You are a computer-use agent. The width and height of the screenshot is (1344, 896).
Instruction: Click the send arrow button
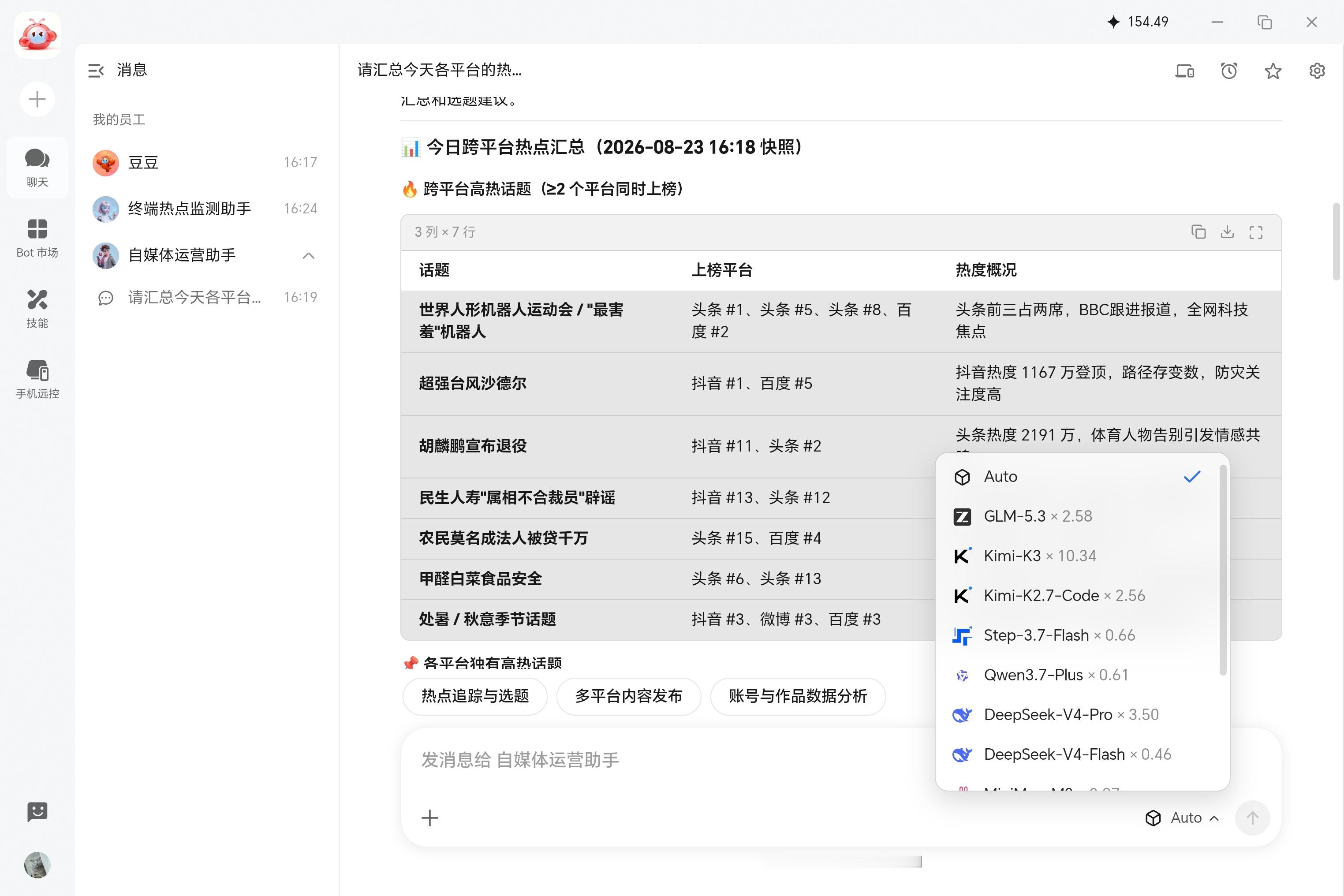(1252, 818)
